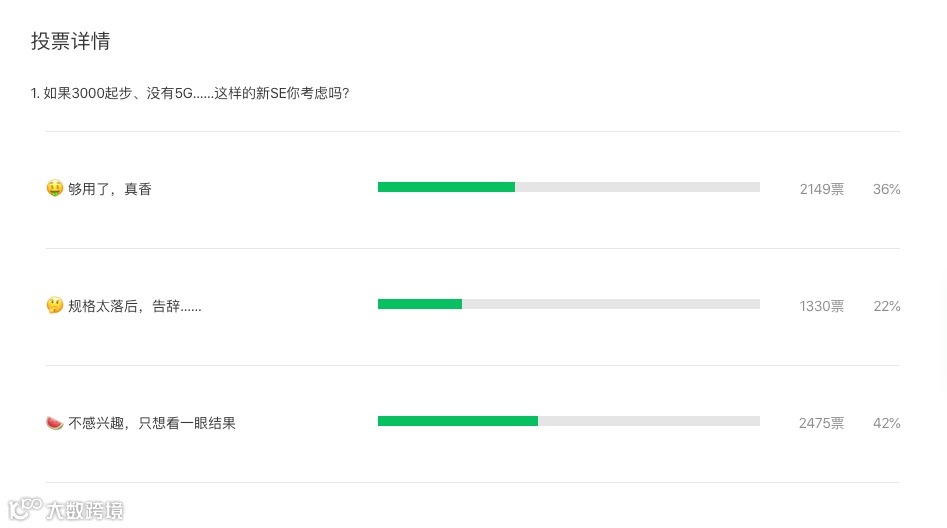Image resolution: width=947 pixels, height=528 pixels.
Task: Click the poll question about new SE
Action: (x=190, y=93)
